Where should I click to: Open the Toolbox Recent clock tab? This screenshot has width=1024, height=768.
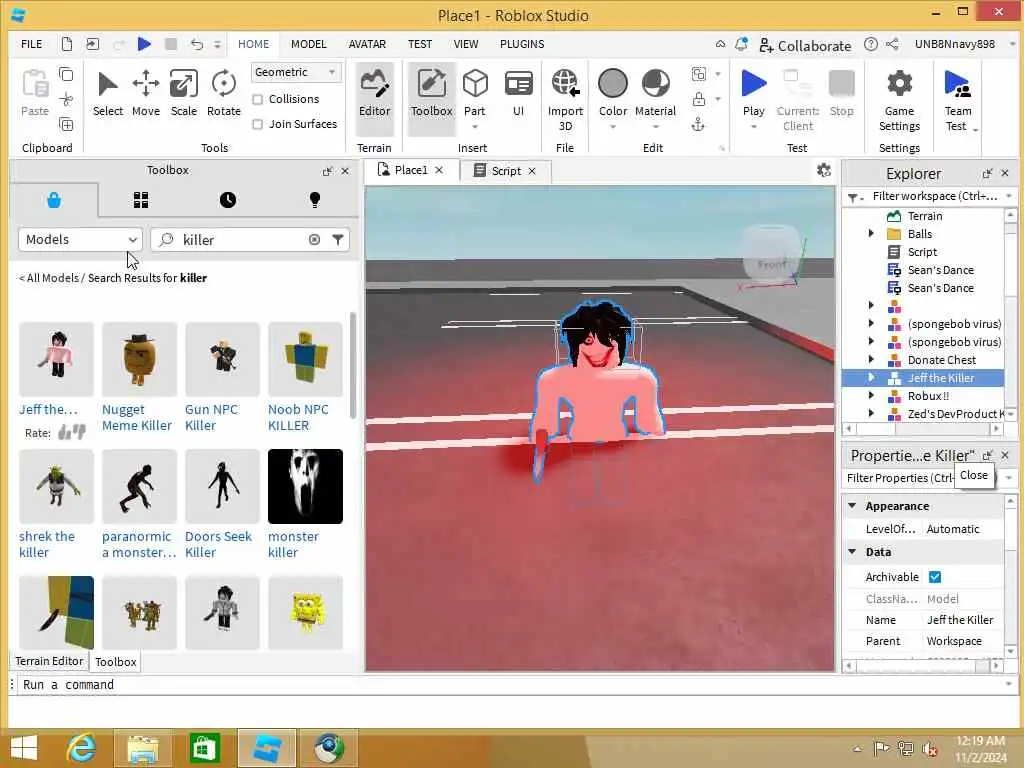click(228, 200)
